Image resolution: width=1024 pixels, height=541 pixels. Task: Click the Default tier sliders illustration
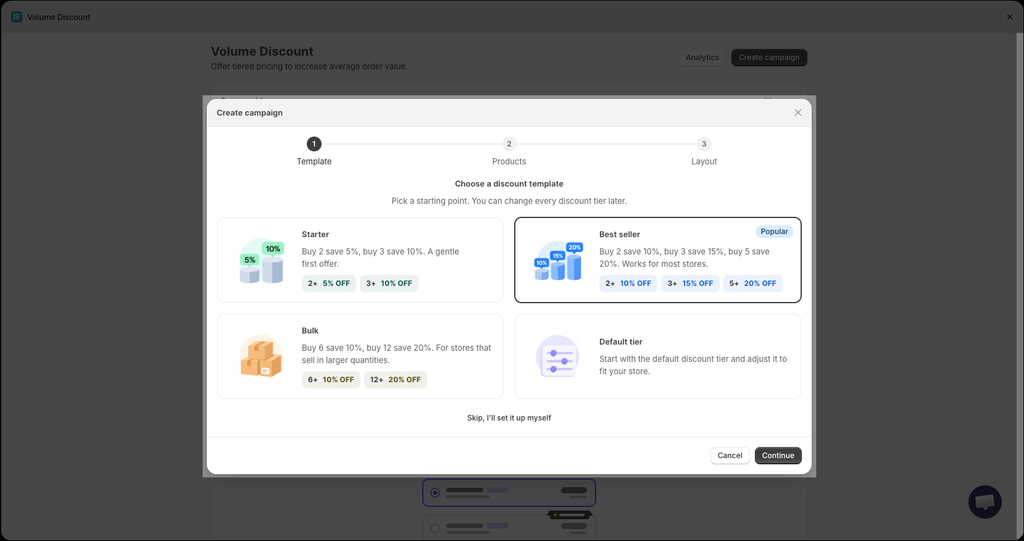[557, 356]
